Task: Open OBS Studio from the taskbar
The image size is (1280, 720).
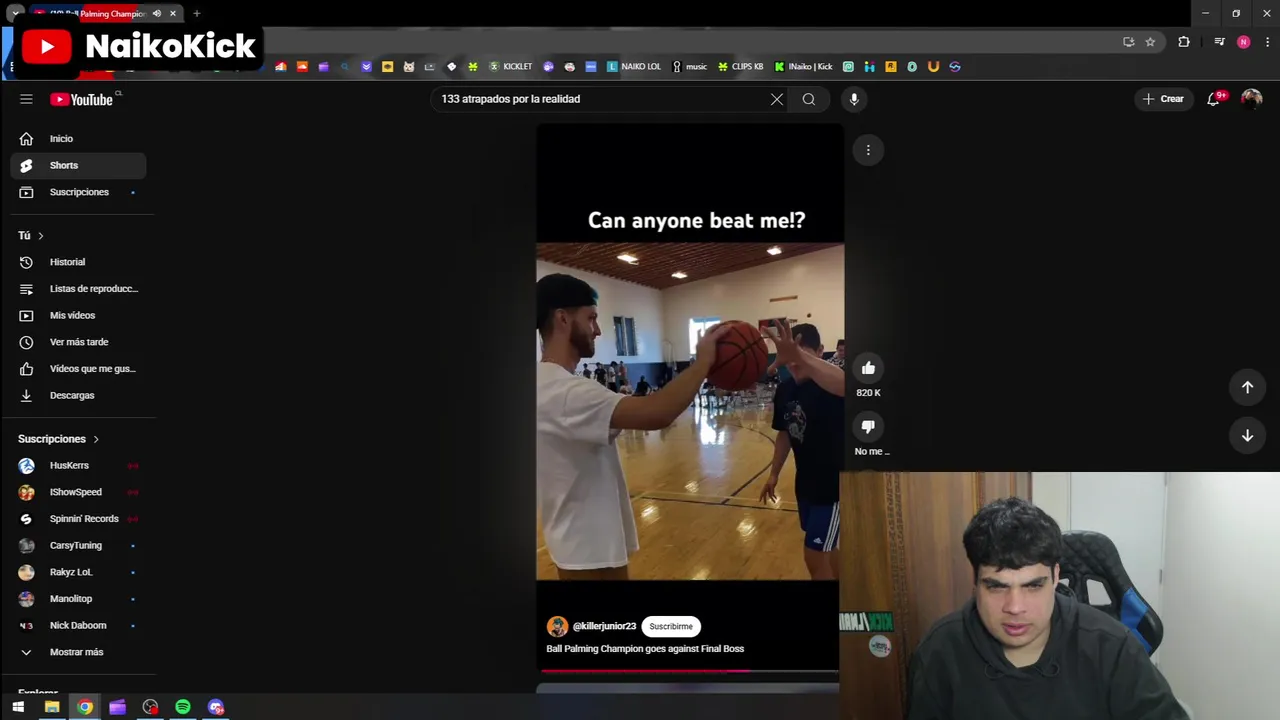Action: 150,707
